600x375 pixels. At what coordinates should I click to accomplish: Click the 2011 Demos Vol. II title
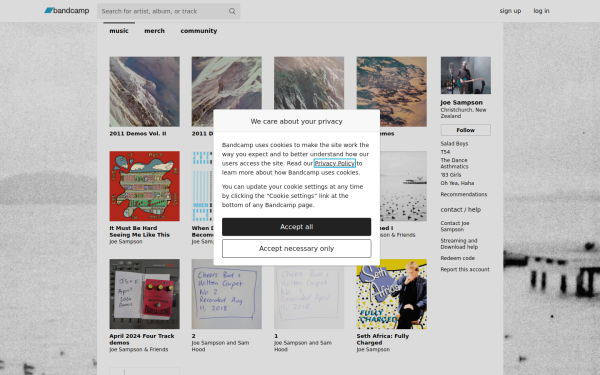point(138,134)
